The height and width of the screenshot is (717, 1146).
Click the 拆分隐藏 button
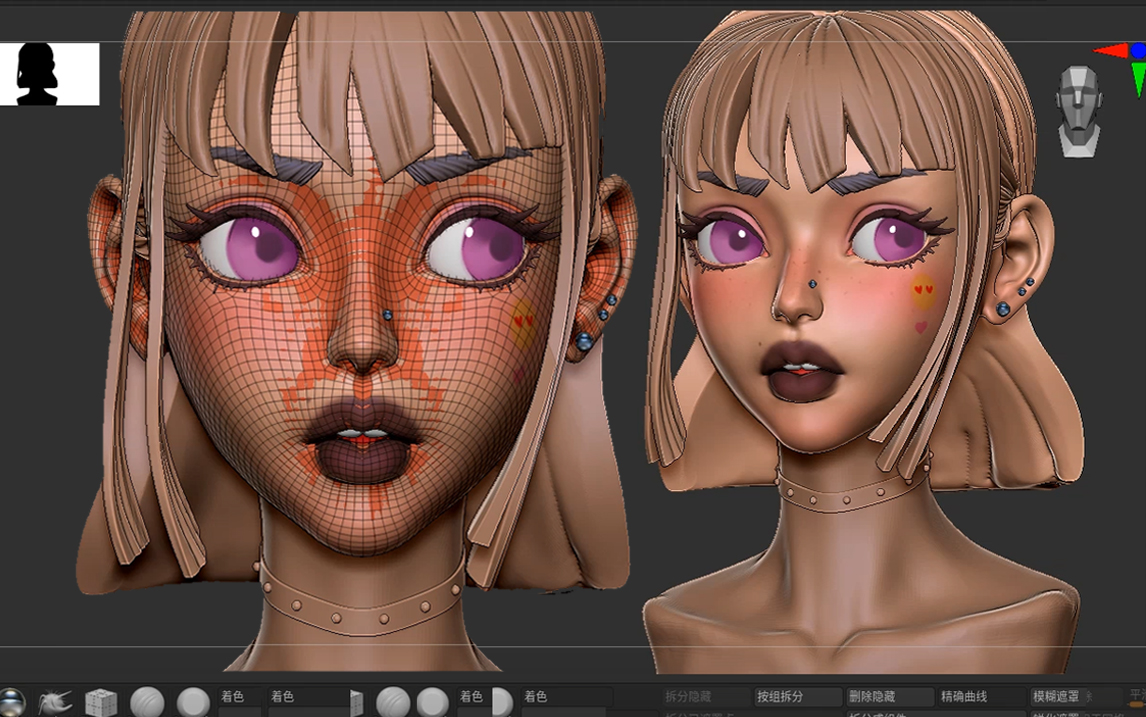click(705, 697)
